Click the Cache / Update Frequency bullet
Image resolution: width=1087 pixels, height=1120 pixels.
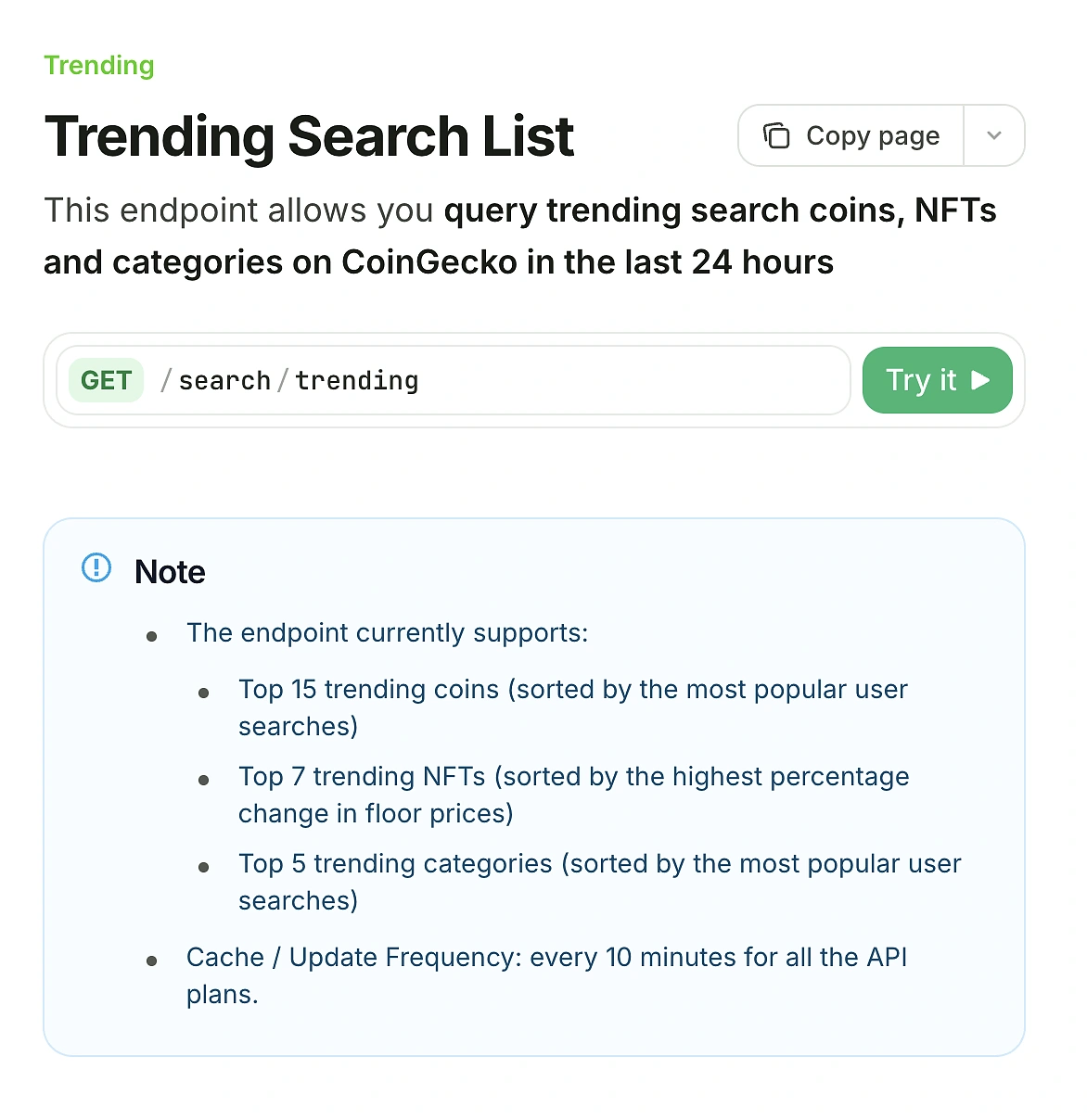pos(546,974)
